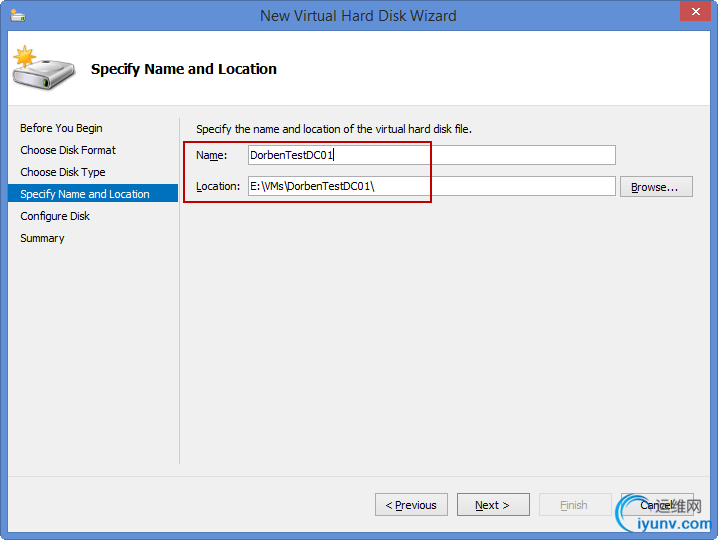Go to Before You Begin step
This screenshot has height=540, width=718.
pos(61,128)
